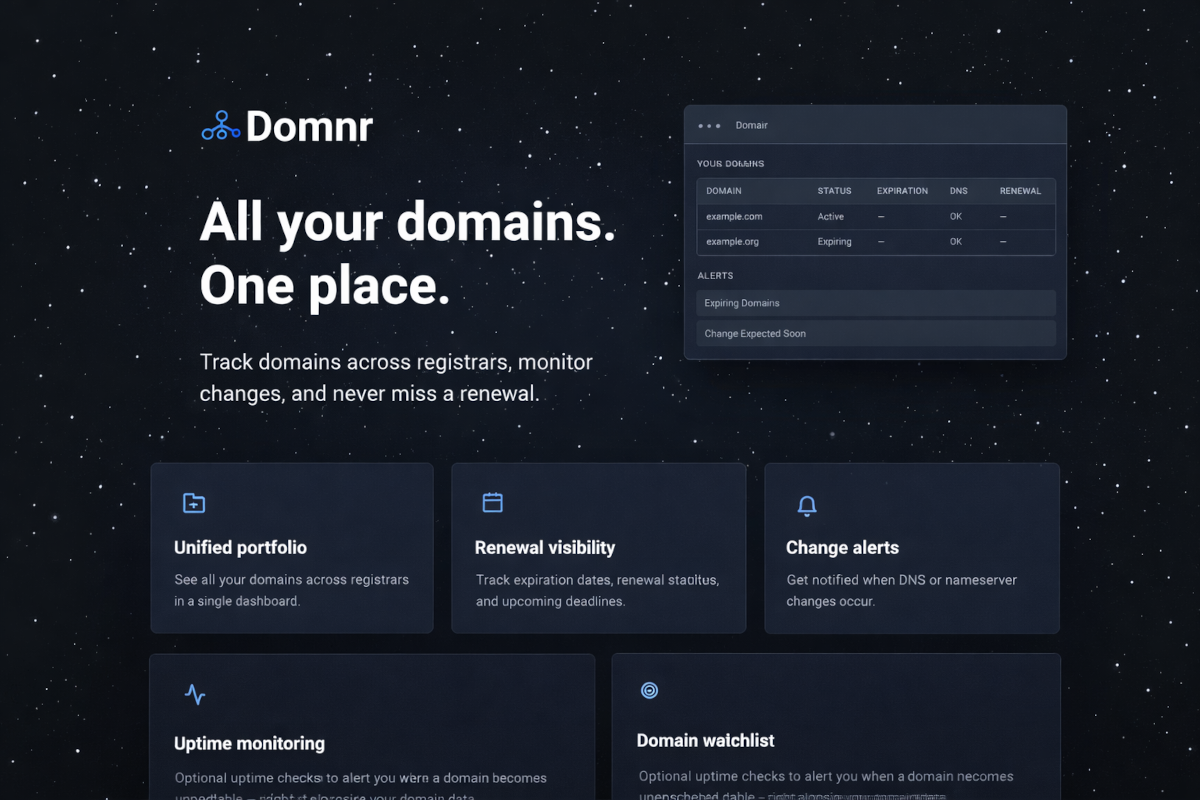Click the Active status cell
Screen dimensions: 1200x800
coord(831,217)
